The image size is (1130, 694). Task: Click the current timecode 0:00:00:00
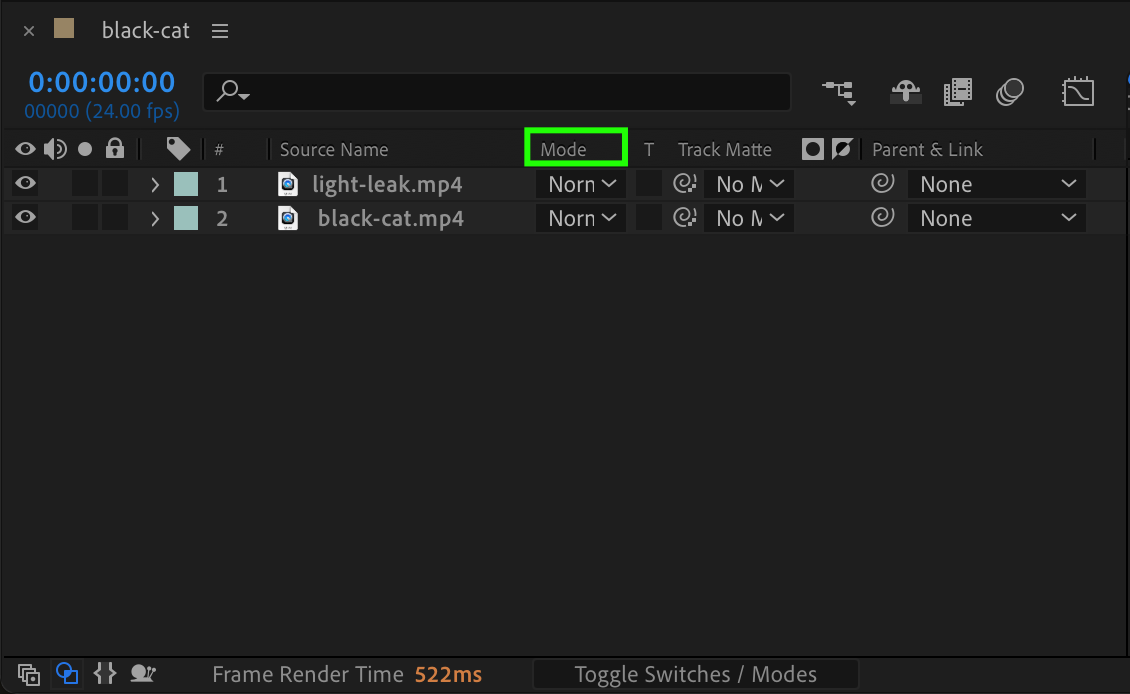click(x=101, y=82)
